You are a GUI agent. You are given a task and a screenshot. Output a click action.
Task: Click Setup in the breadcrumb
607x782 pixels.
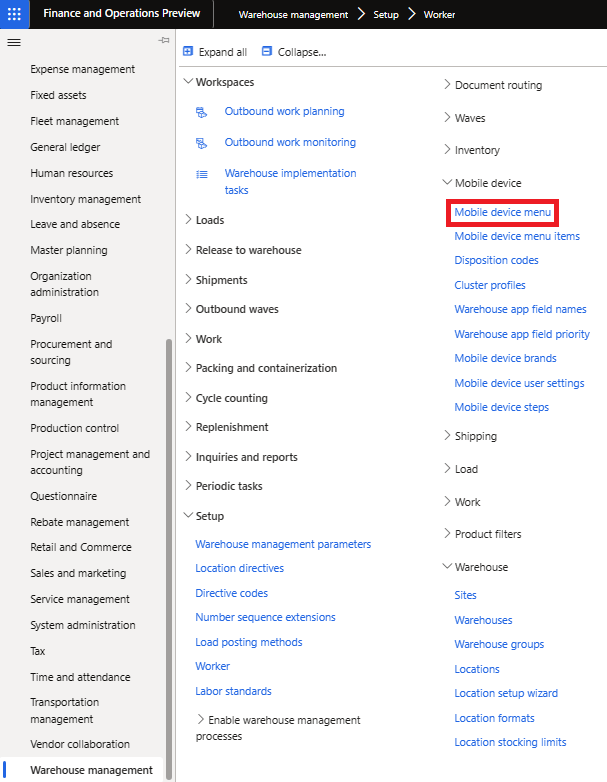[386, 14]
